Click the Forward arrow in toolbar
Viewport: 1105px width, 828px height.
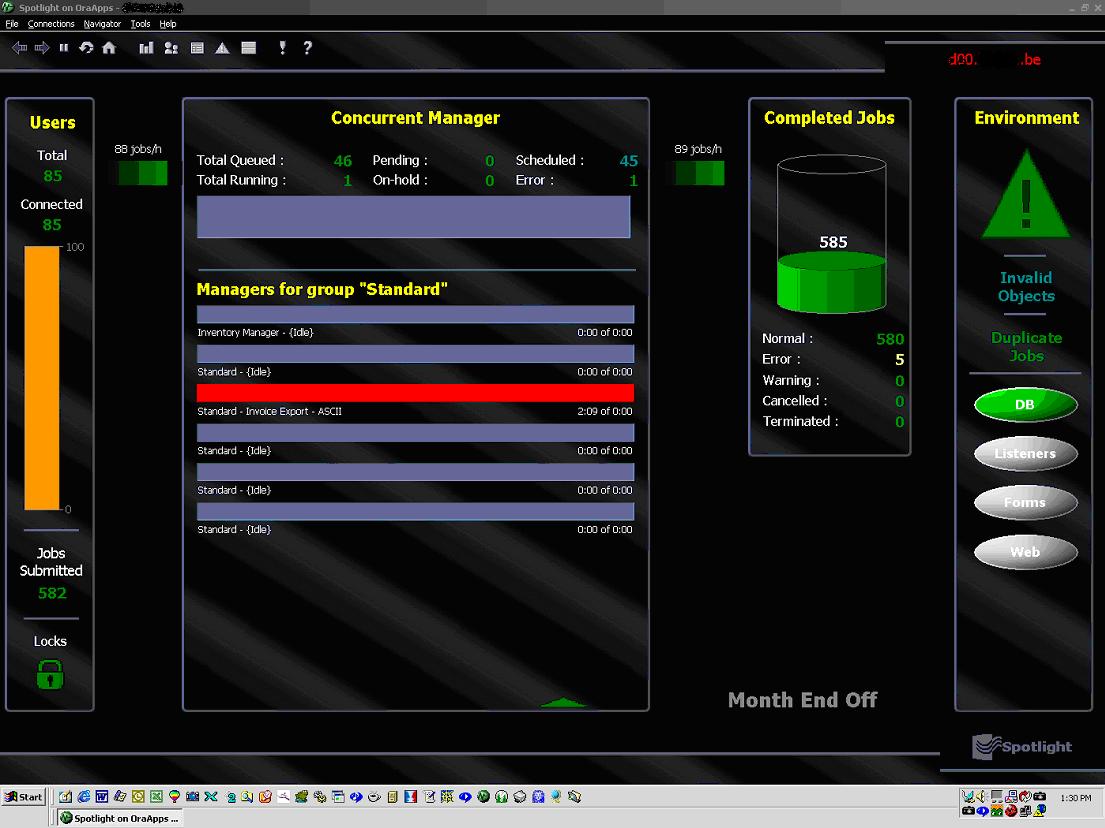[42, 48]
